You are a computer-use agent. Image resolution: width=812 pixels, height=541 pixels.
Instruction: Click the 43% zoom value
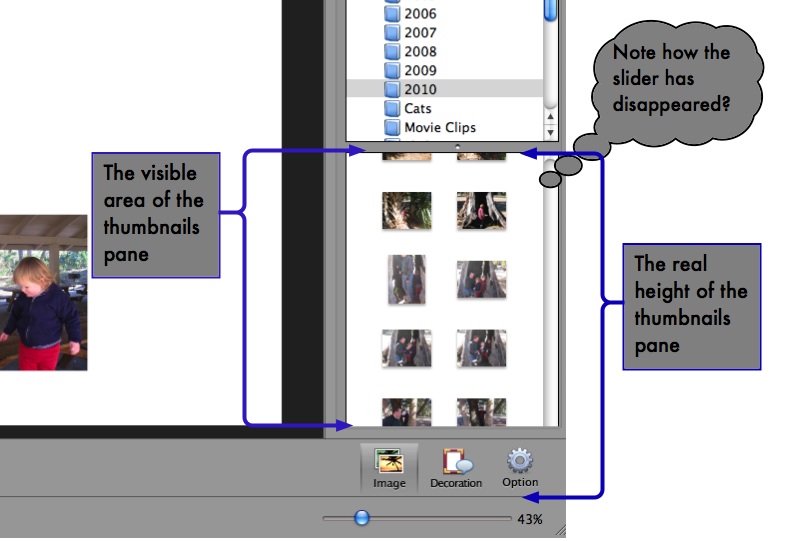click(x=530, y=519)
